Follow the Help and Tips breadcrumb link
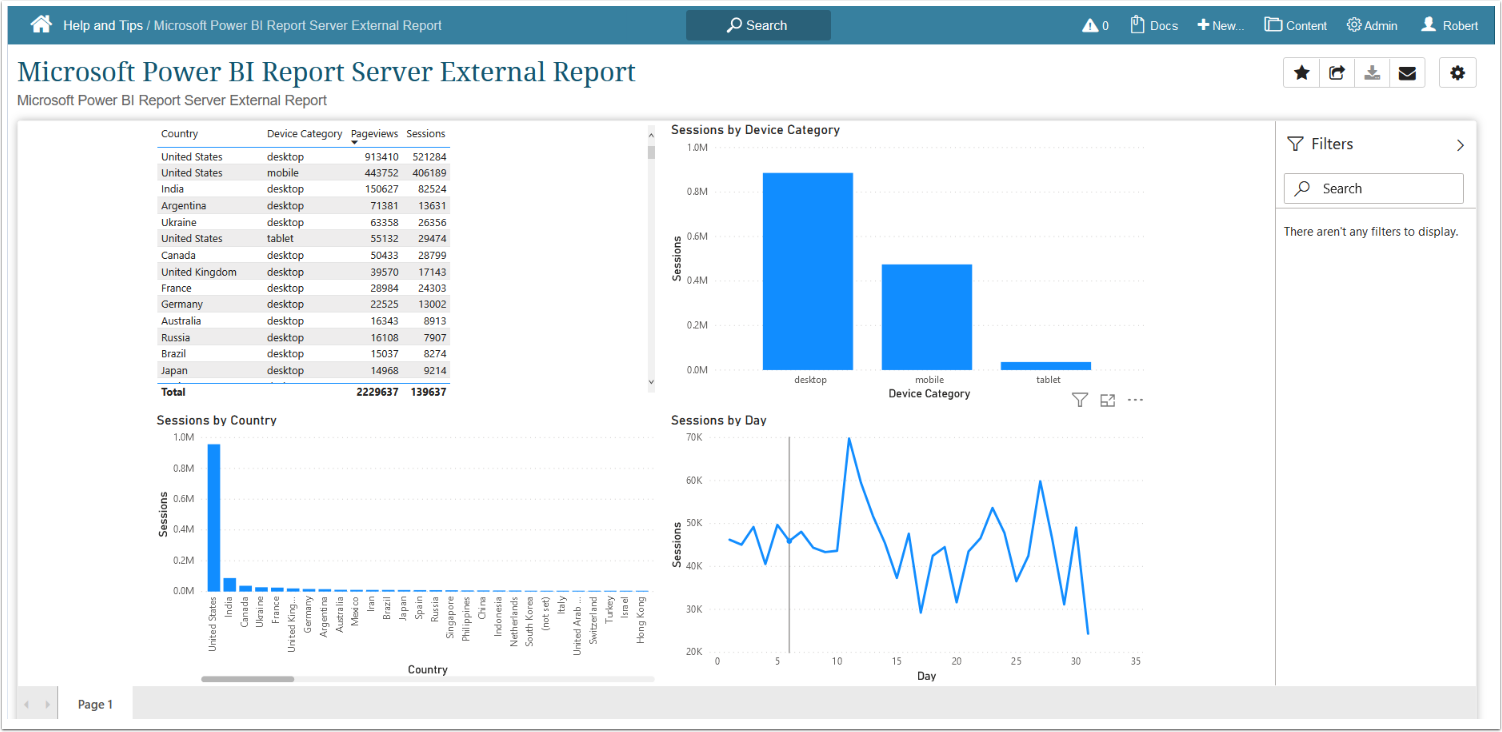Screen dimensions: 1502x732 pyautogui.click(x=103, y=25)
